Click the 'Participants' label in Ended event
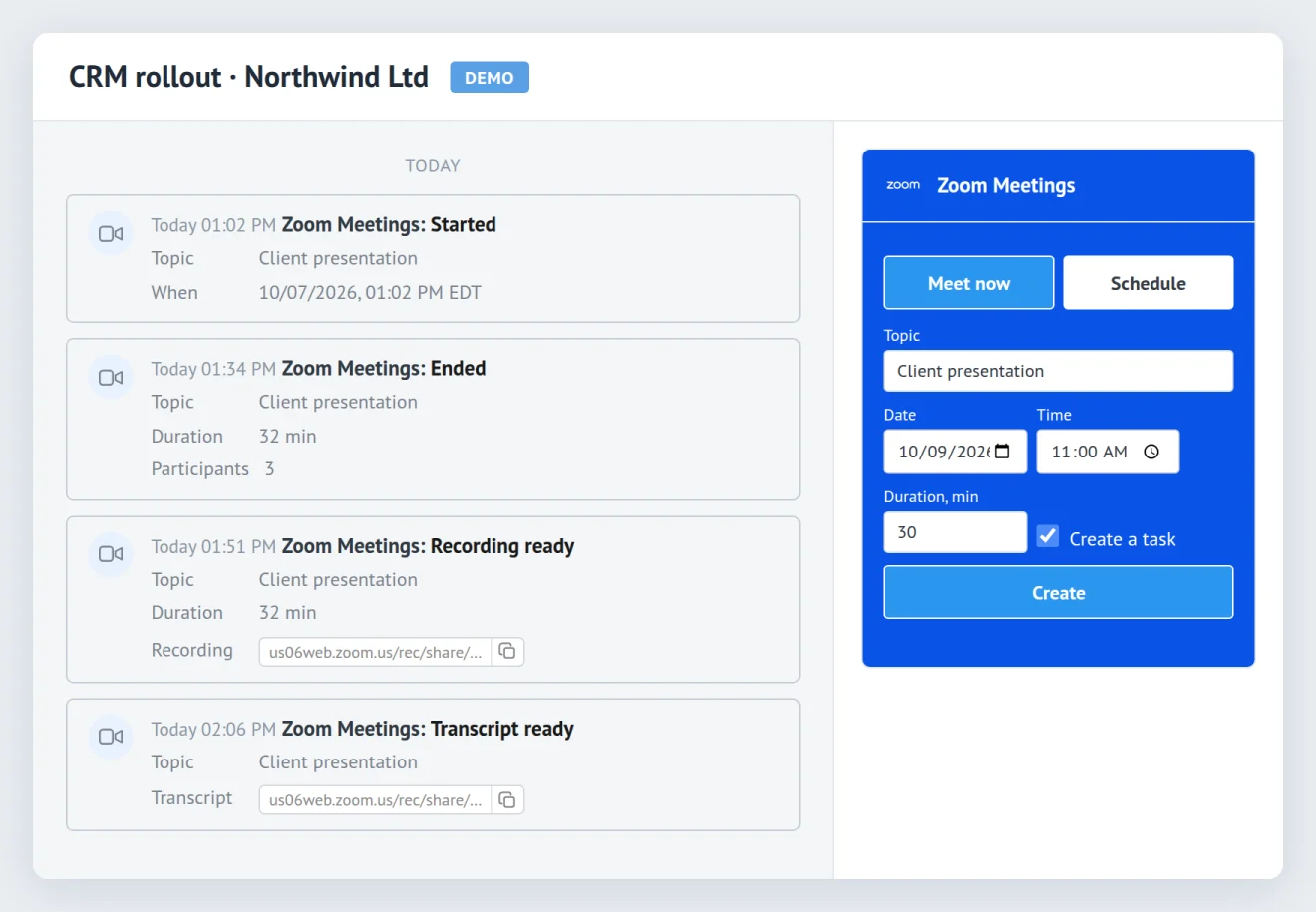 199,468
